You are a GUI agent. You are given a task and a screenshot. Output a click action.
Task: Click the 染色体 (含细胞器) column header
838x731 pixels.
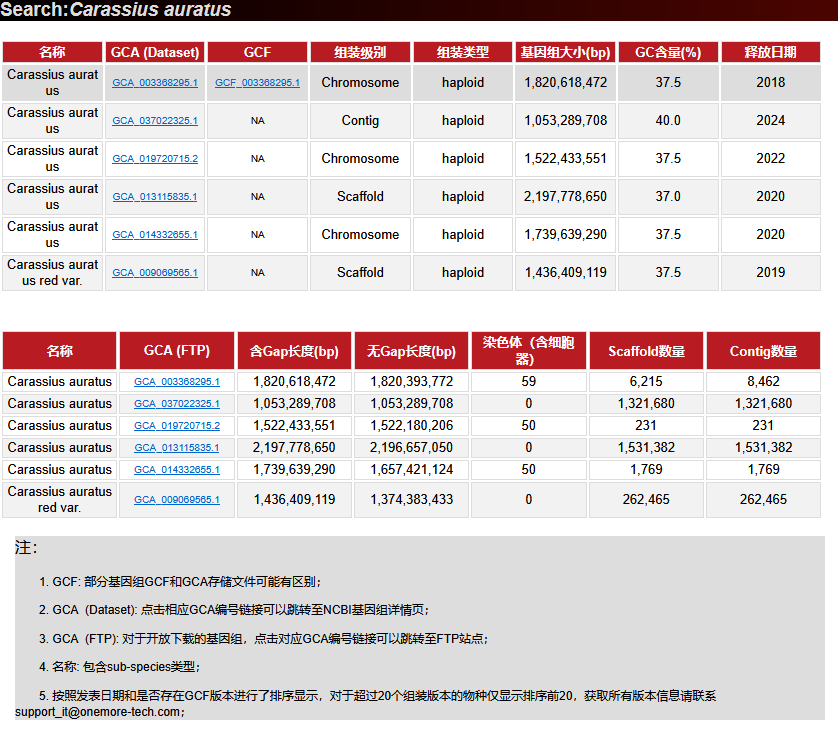click(x=529, y=351)
